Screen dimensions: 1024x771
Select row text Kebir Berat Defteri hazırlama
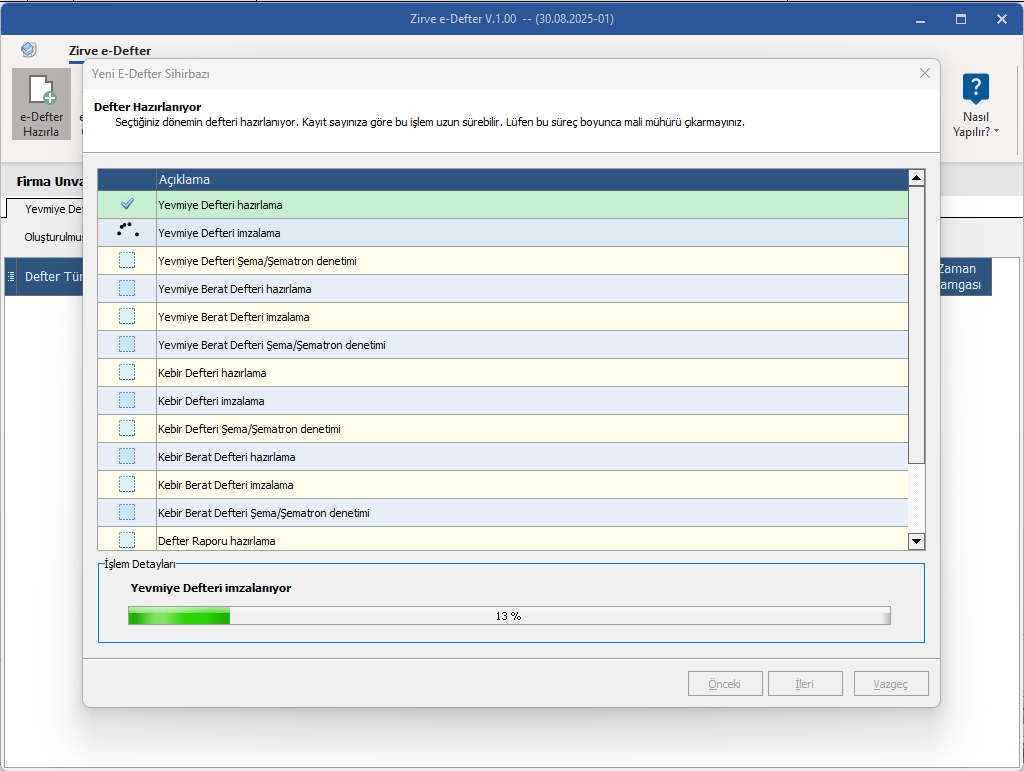coord(227,458)
